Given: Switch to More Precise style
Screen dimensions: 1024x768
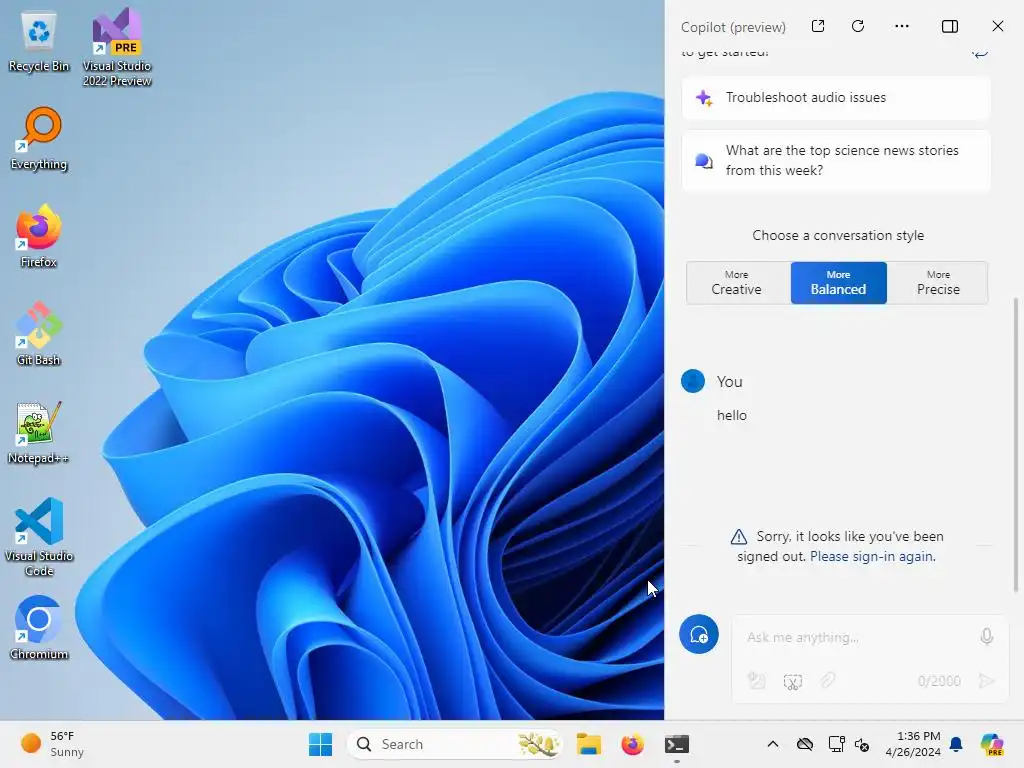Looking at the screenshot, I should tap(938, 283).
